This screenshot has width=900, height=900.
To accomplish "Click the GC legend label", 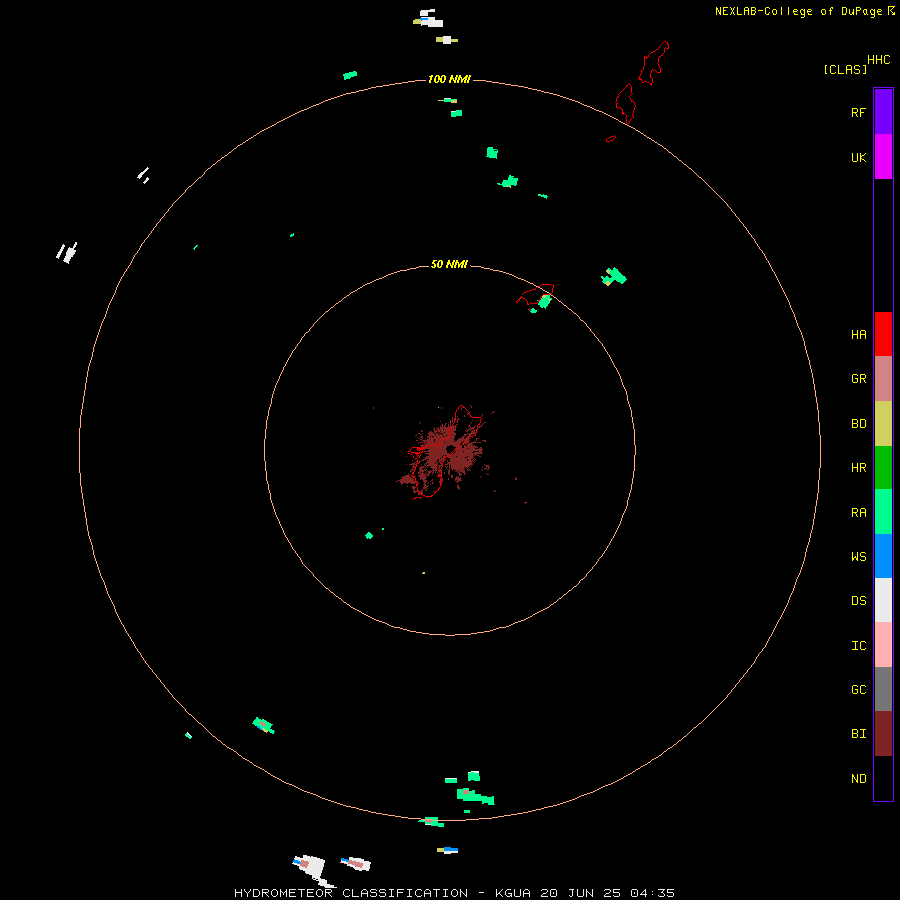I will click(x=858, y=690).
